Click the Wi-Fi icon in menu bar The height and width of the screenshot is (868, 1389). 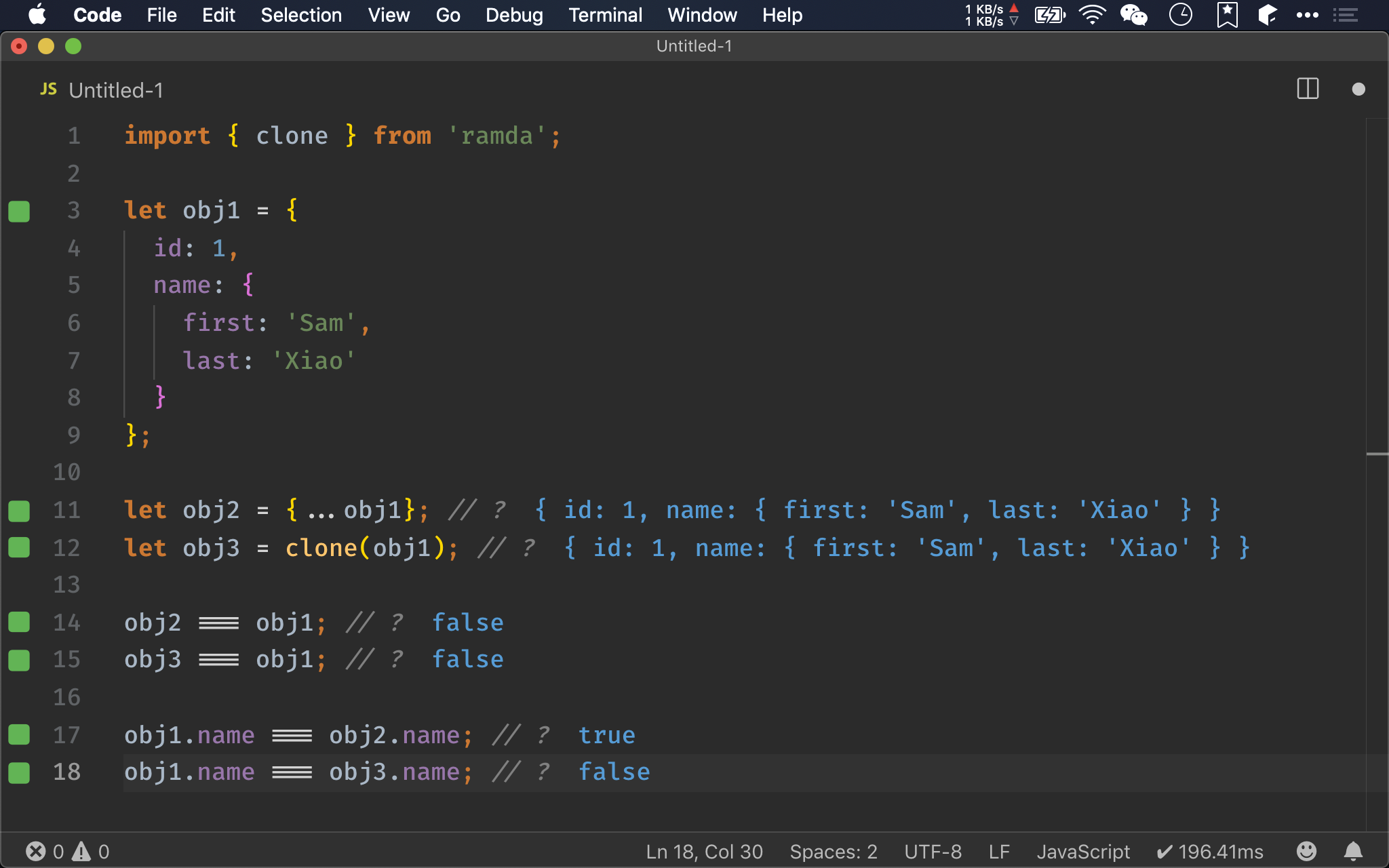pos(1092,15)
